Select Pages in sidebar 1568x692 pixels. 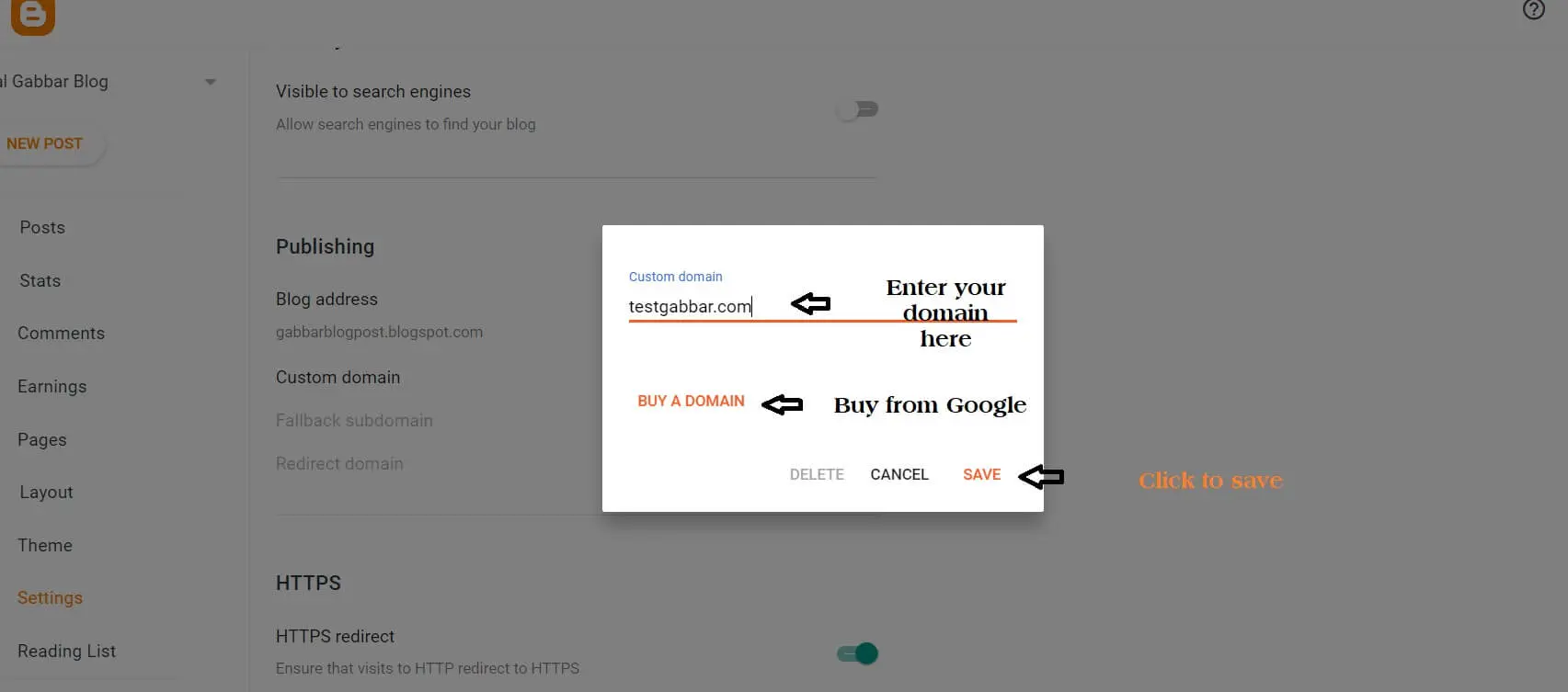(x=42, y=439)
